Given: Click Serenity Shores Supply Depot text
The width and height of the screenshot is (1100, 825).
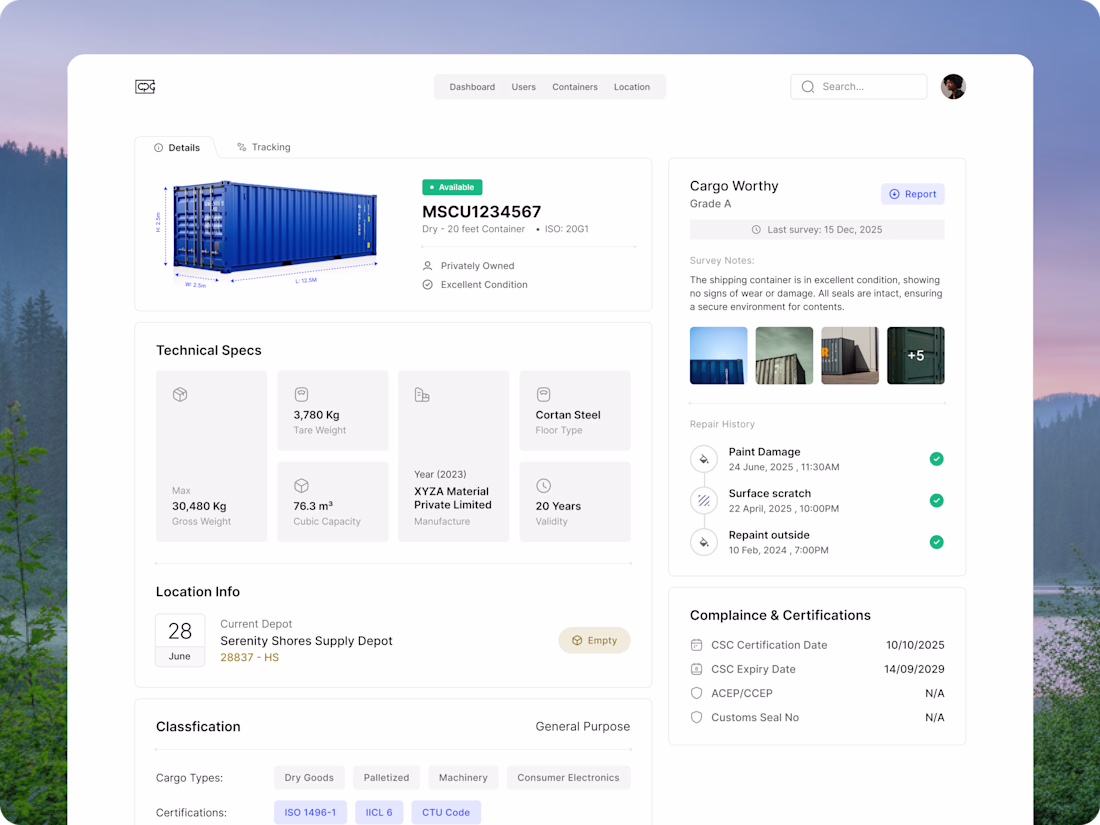Looking at the screenshot, I should point(307,640).
